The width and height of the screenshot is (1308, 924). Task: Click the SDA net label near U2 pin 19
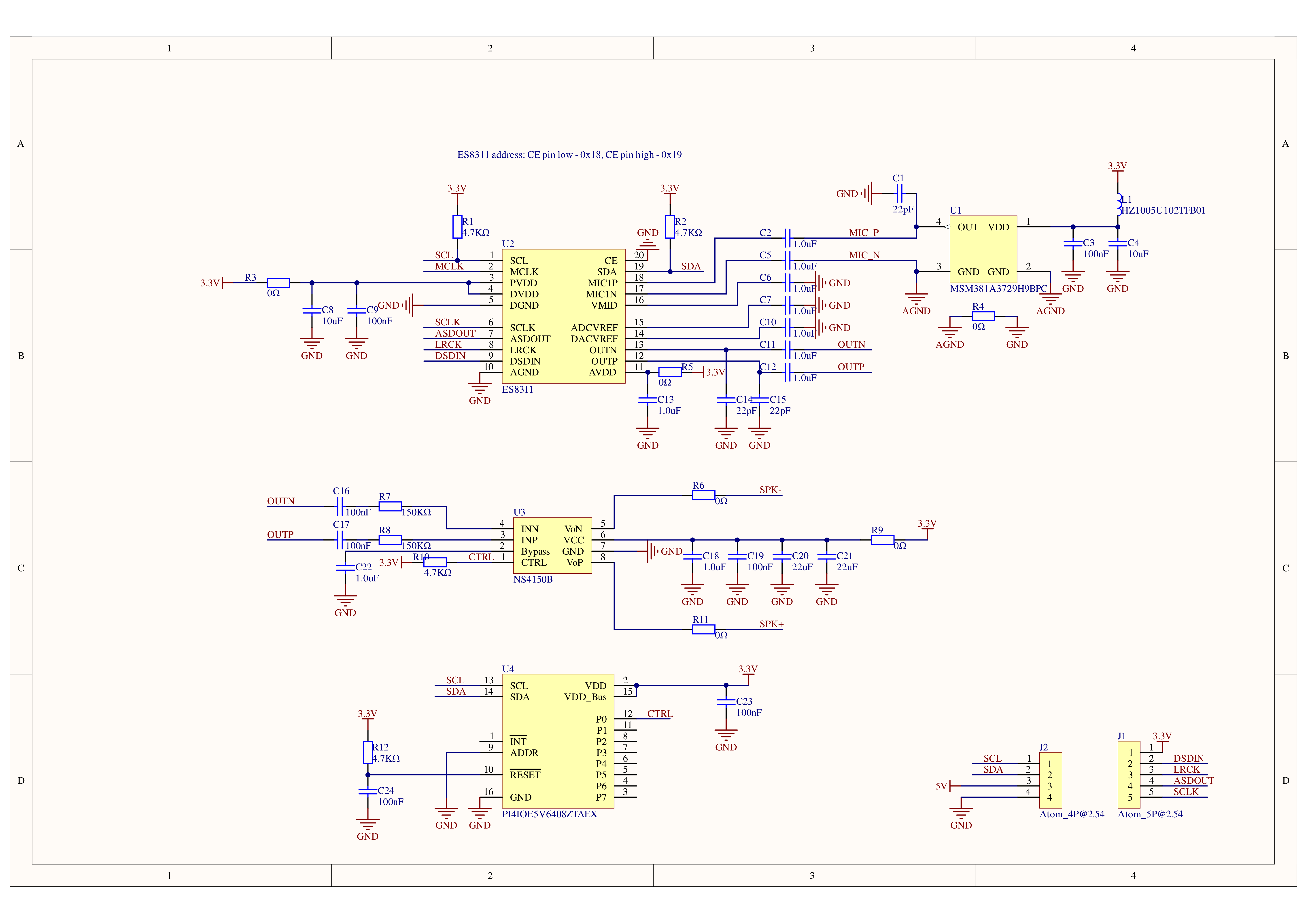(691, 266)
